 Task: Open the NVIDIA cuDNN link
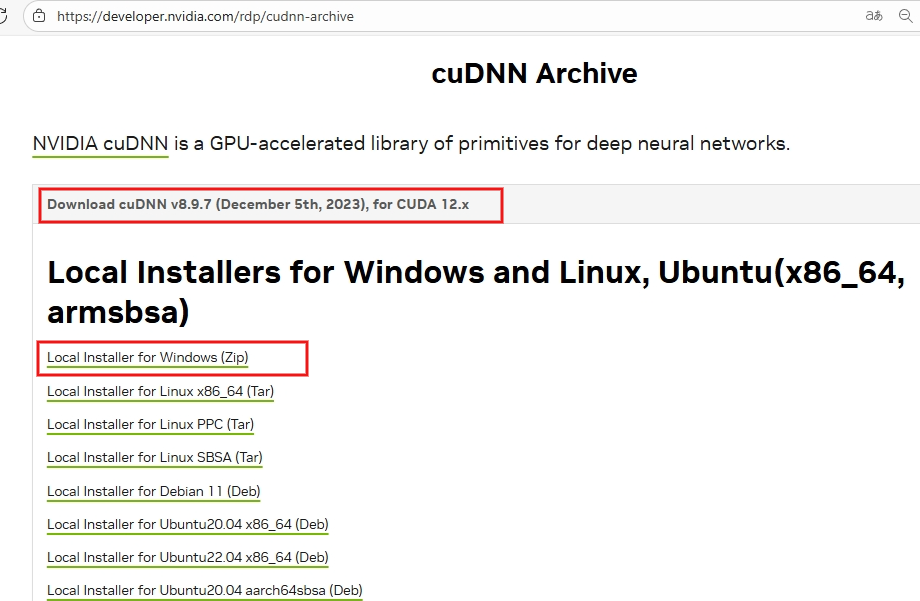[x=100, y=144]
